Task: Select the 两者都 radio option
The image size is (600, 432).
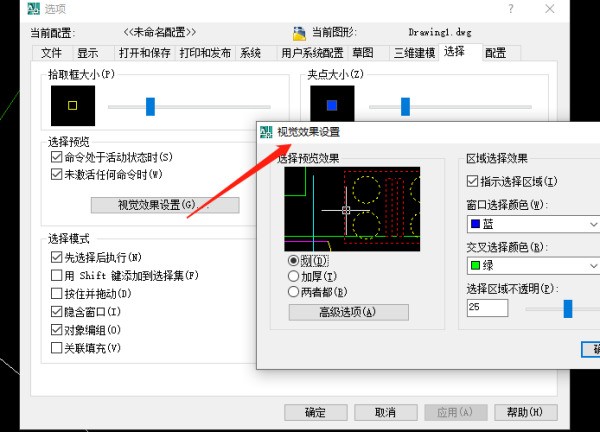Action: [x=293, y=292]
